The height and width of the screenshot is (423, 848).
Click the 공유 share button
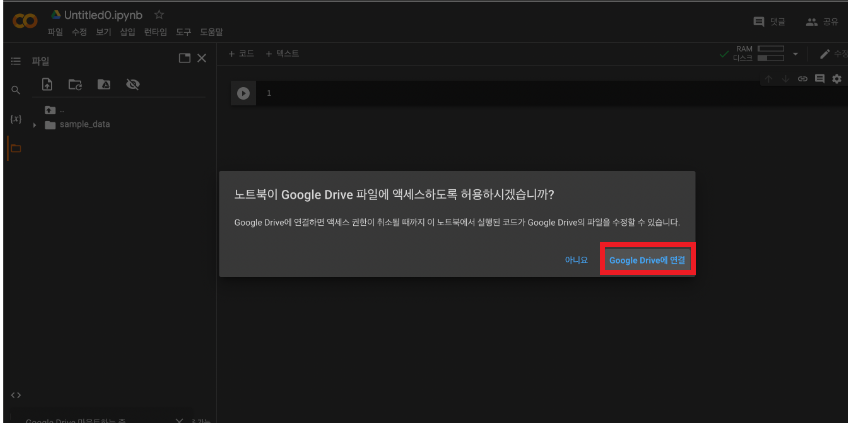point(822,22)
